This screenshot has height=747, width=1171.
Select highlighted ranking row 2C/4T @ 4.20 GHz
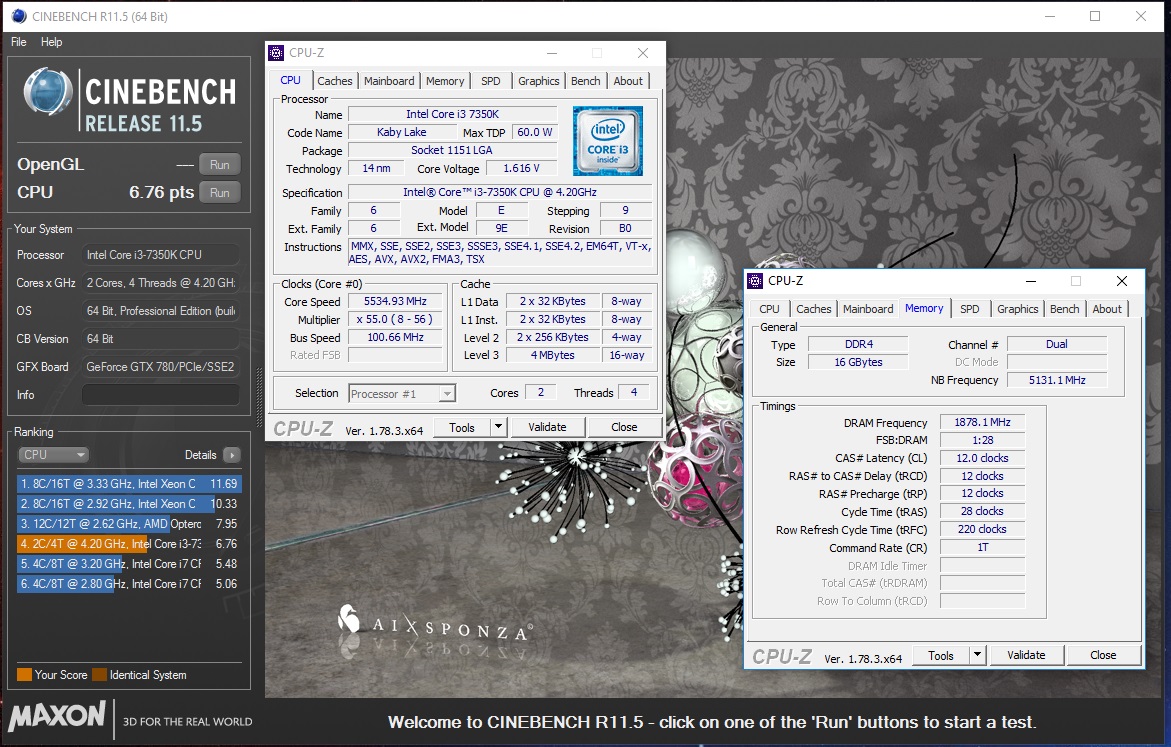pyautogui.click(x=128, y=544)
